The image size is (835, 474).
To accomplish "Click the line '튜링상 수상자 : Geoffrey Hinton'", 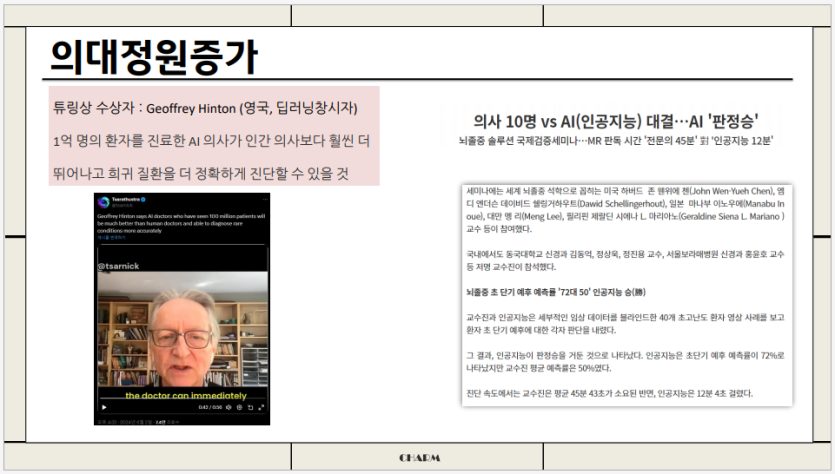I will pos(205,108).
